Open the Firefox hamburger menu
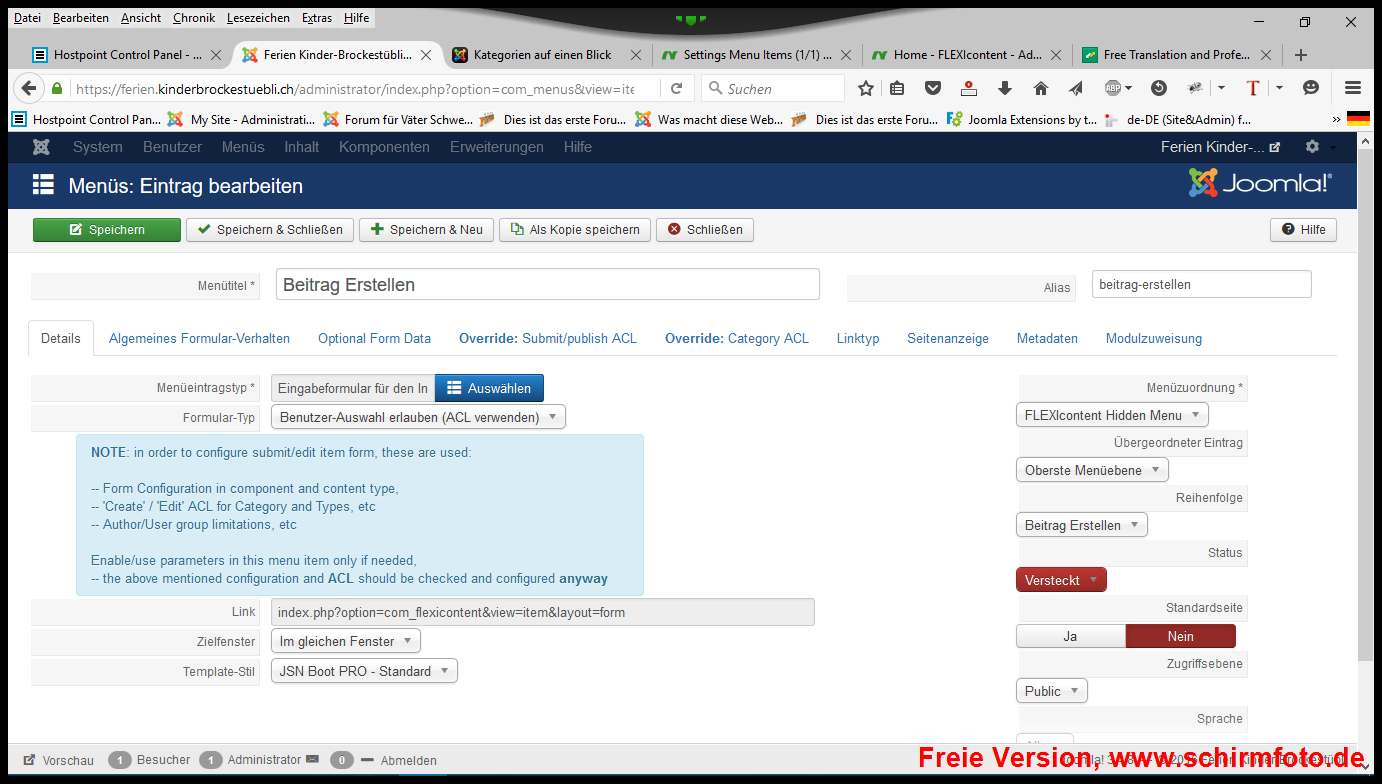1382x784 pixels. point(1353,88)
